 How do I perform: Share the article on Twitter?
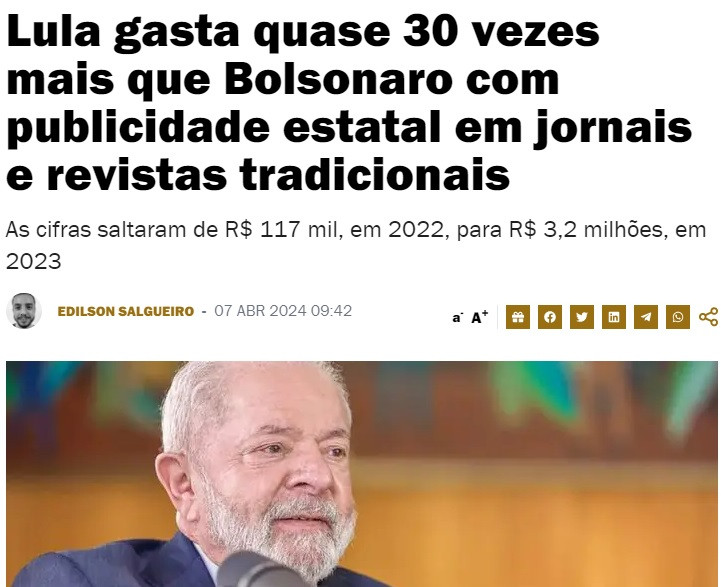pos(582,317)
